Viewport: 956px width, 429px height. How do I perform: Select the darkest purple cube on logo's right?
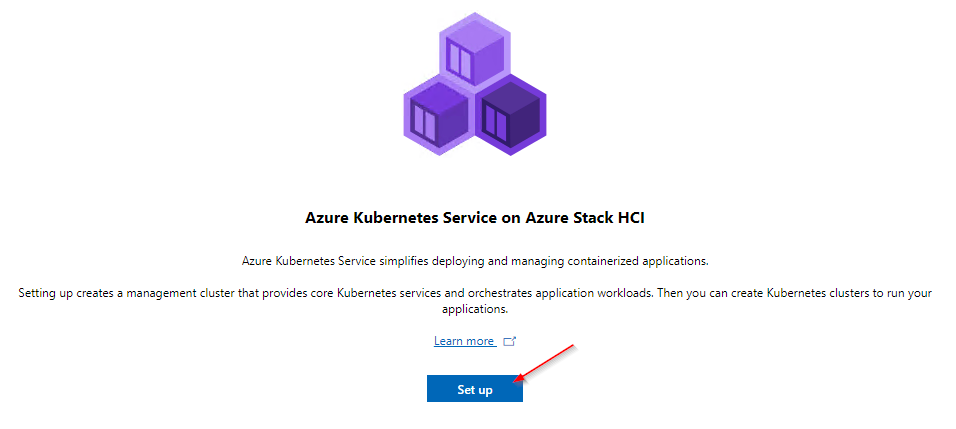tap(510, 115)
